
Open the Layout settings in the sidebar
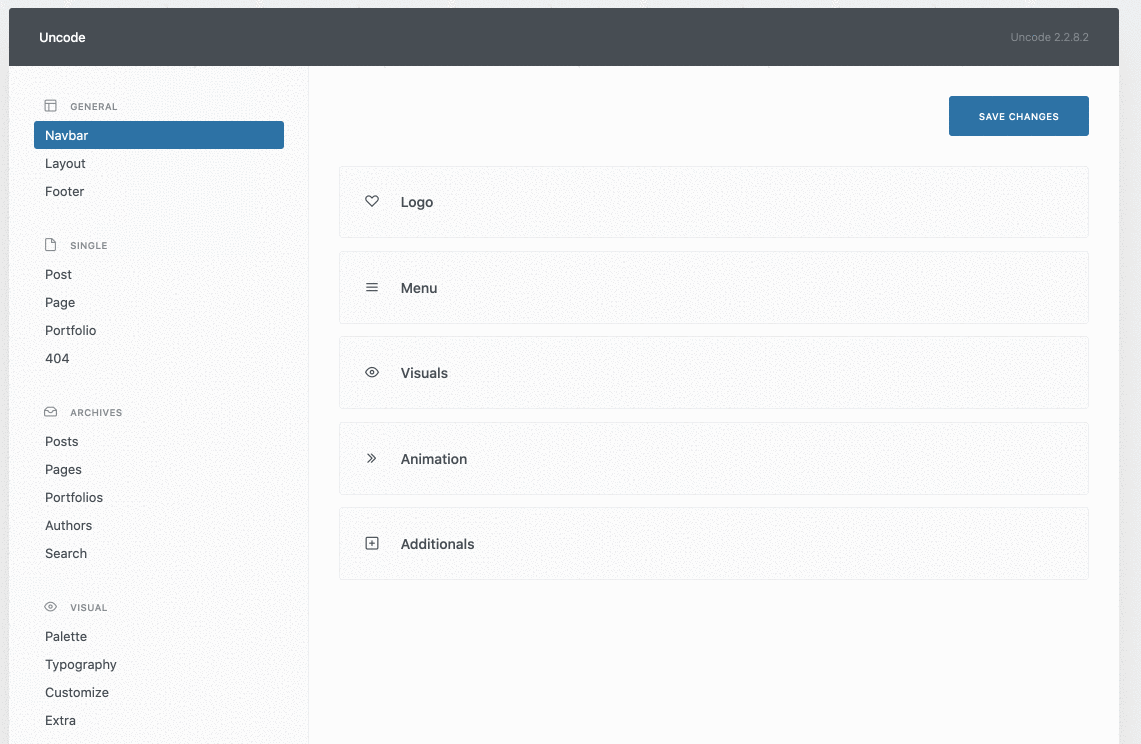pyautogui.click(x=65, y=163)
